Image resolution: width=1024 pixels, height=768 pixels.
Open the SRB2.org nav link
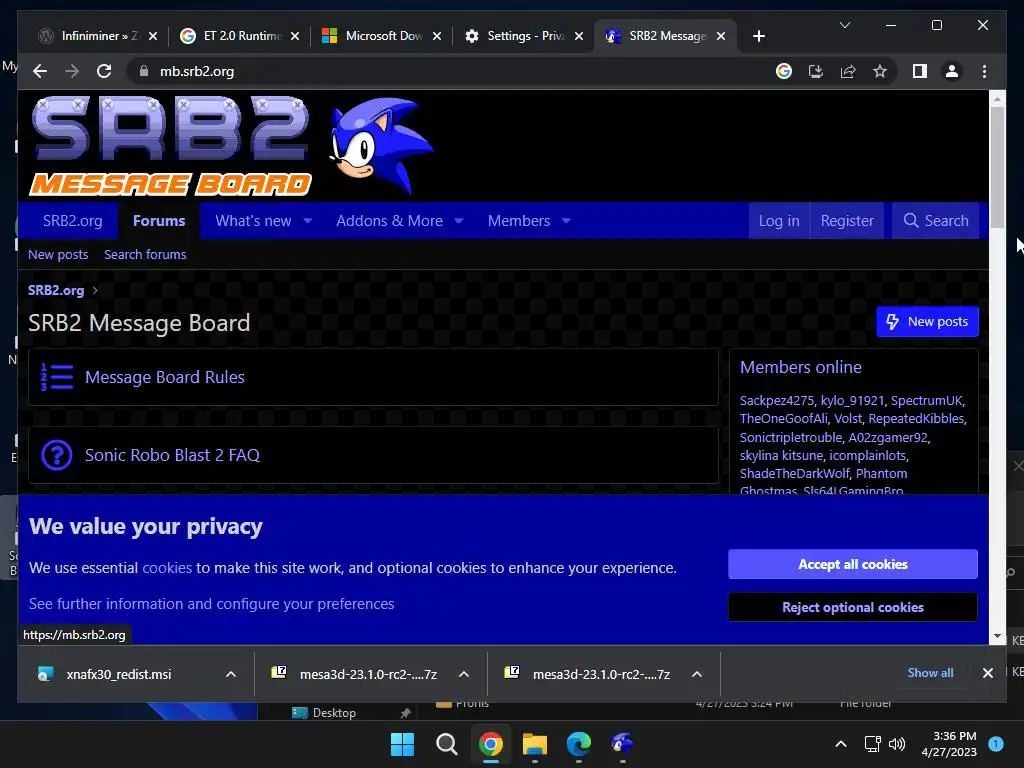coord(72,221)
